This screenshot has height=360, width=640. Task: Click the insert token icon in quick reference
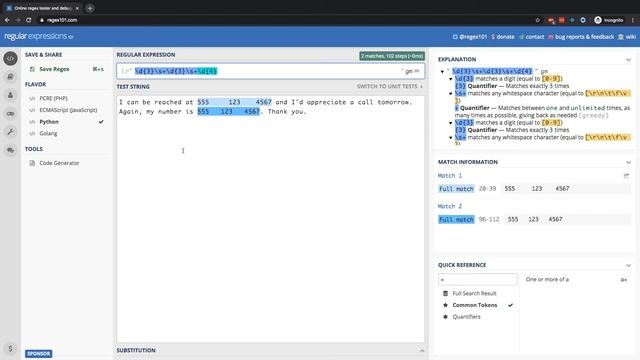tap(623, 280)
